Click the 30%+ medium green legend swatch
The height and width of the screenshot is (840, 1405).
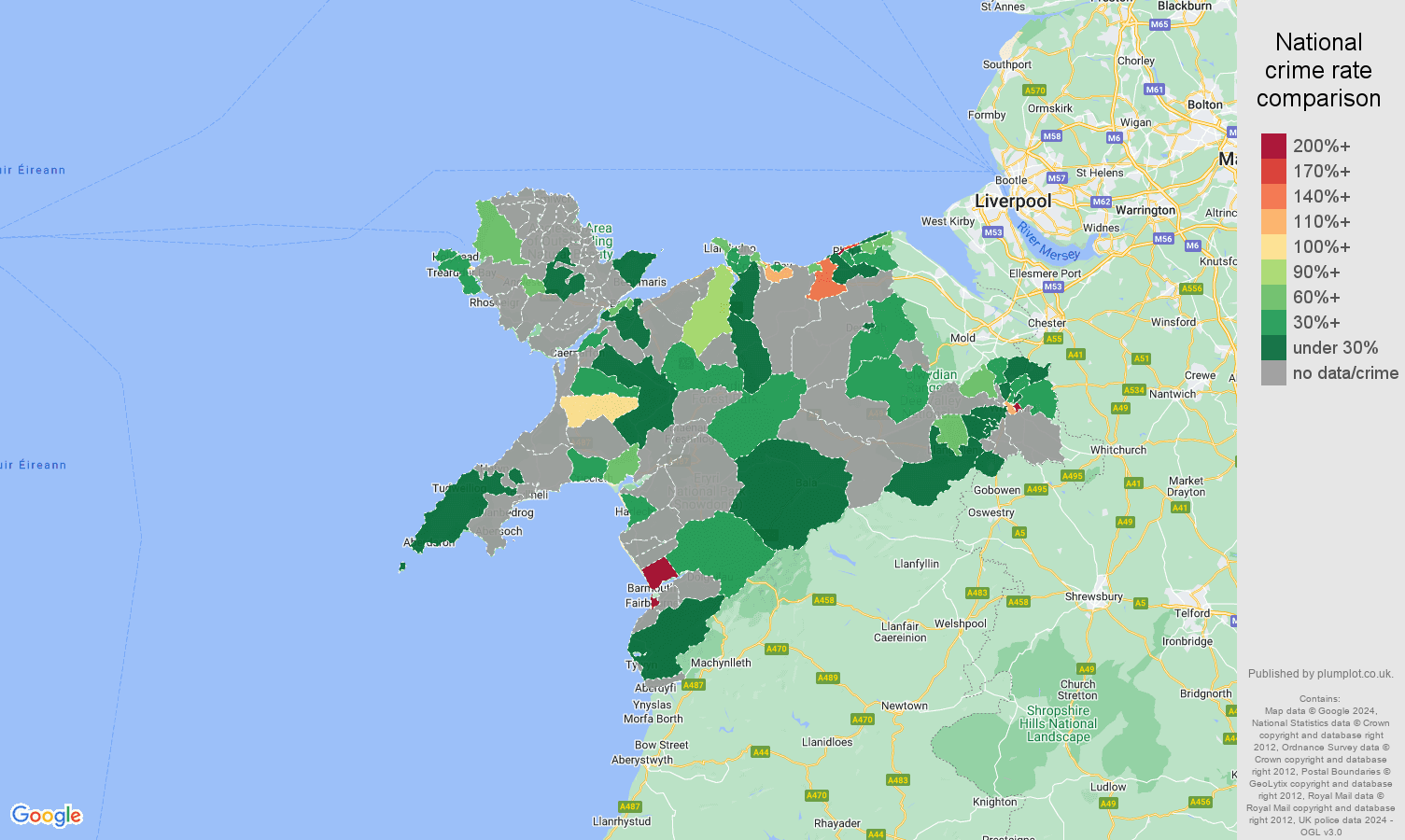point(1273,322)
